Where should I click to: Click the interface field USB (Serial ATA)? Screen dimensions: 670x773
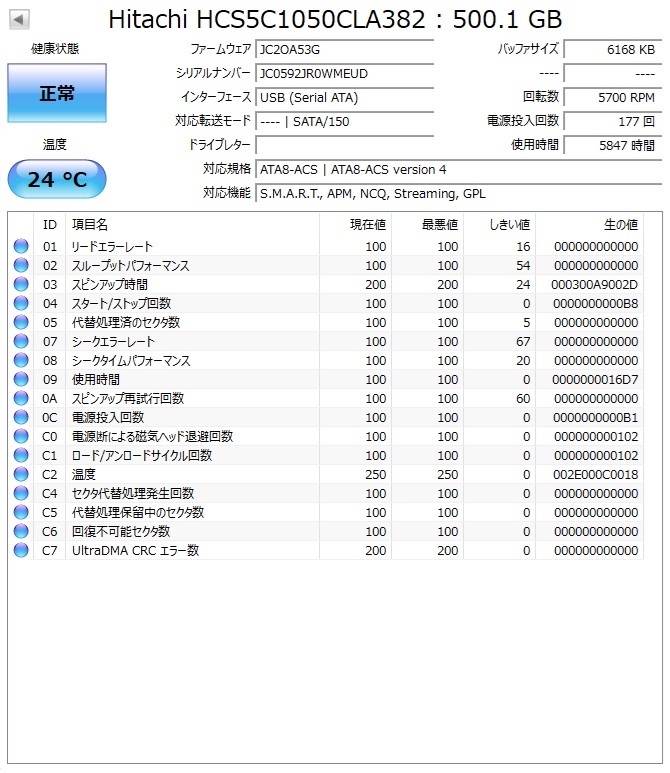345,98
